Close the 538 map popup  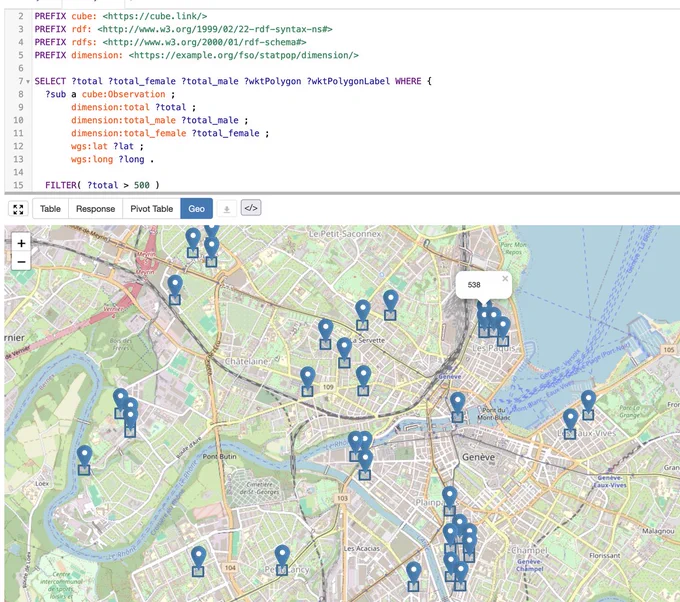[x=505, y=279]
